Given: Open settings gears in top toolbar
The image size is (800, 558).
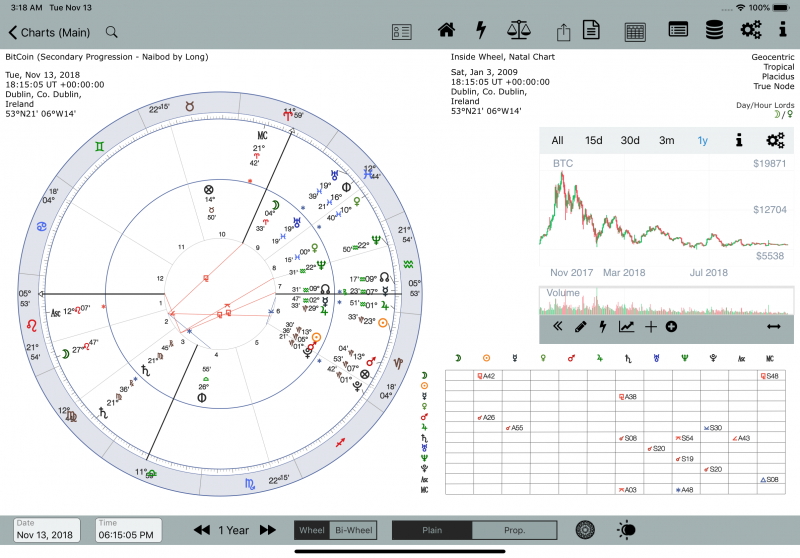Looking at the screenshot, I should [751, 30].
